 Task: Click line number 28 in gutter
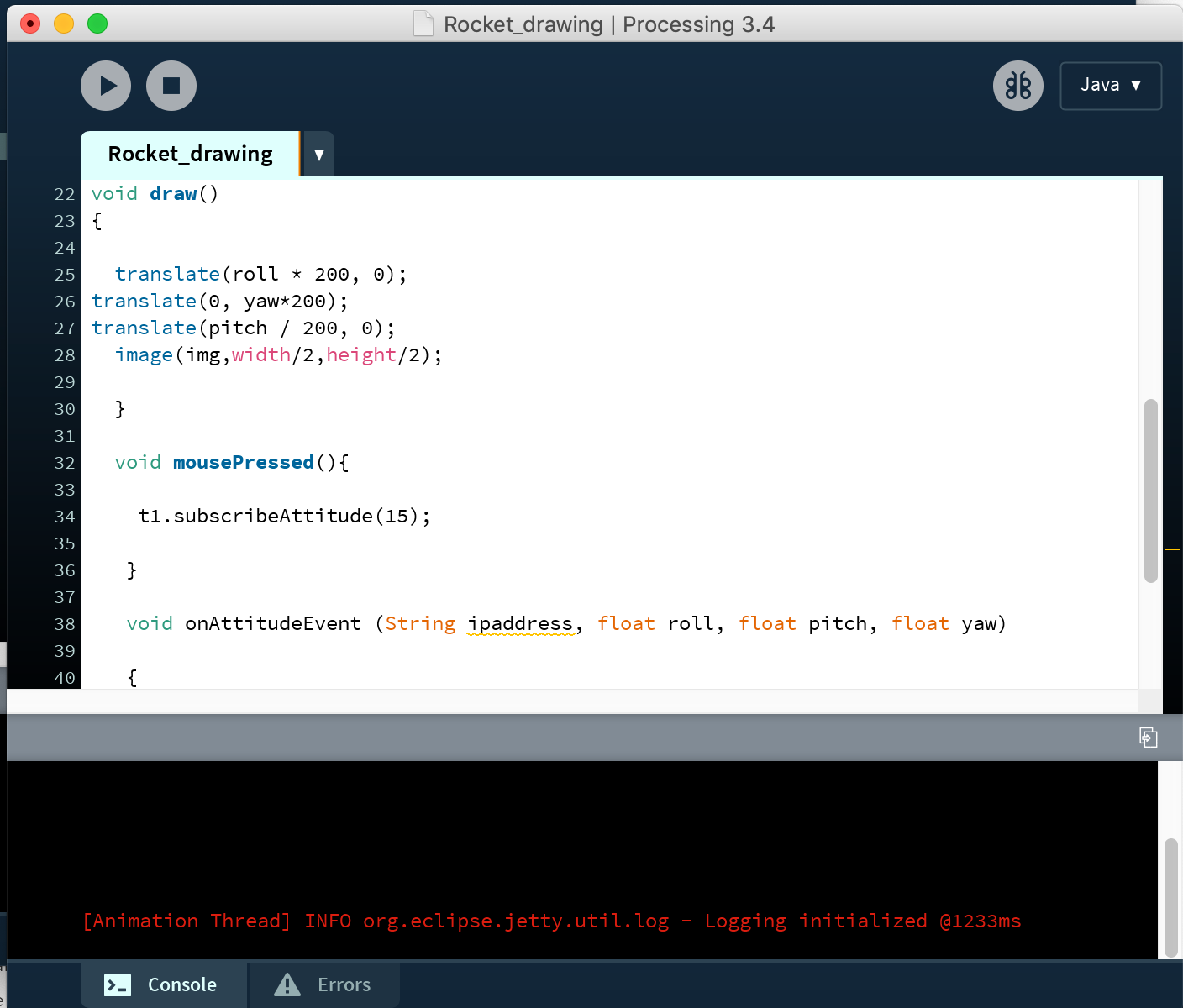pyautogui.click(x=65, y=355)
